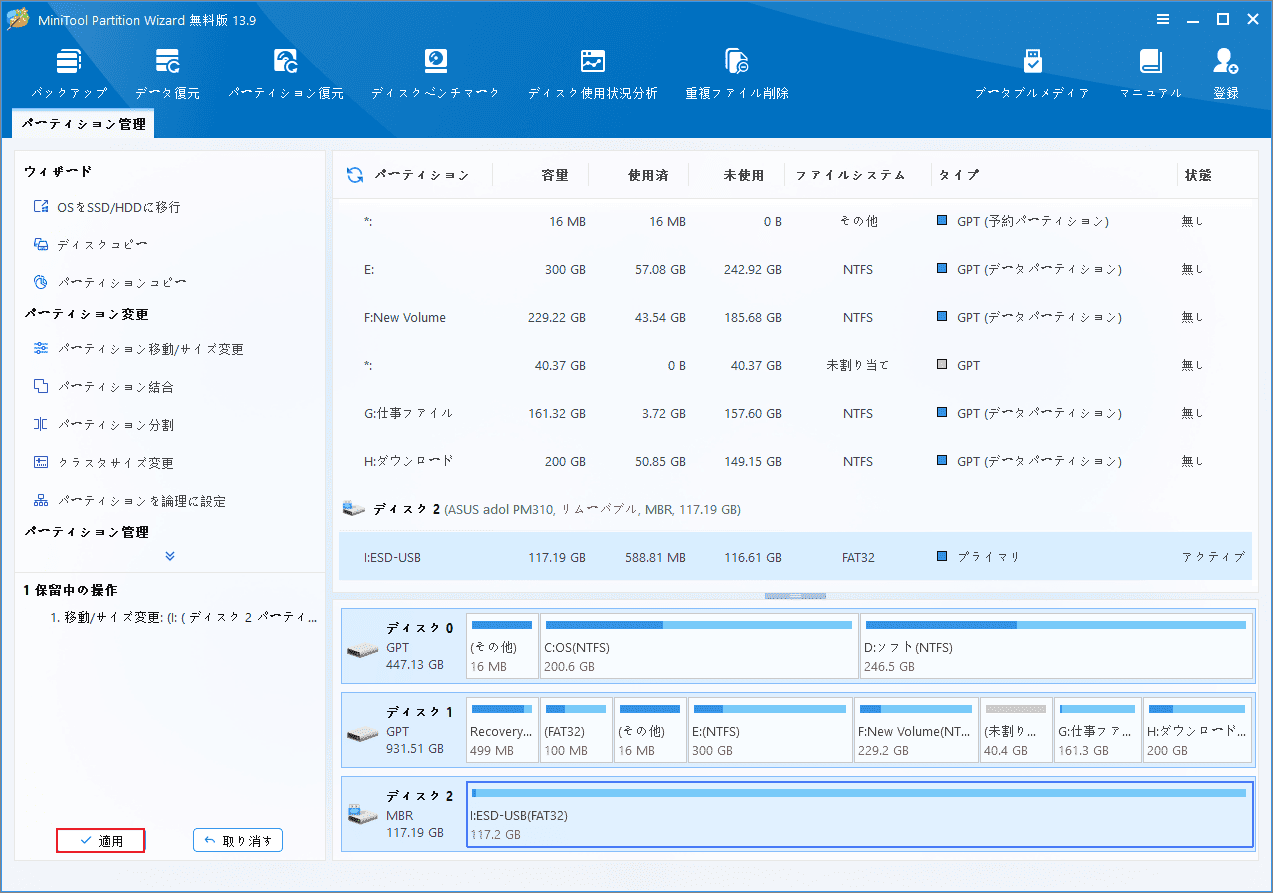Click ディスク 1 drive icon in disk map
1273x893 pixels.
pos(362,734)
